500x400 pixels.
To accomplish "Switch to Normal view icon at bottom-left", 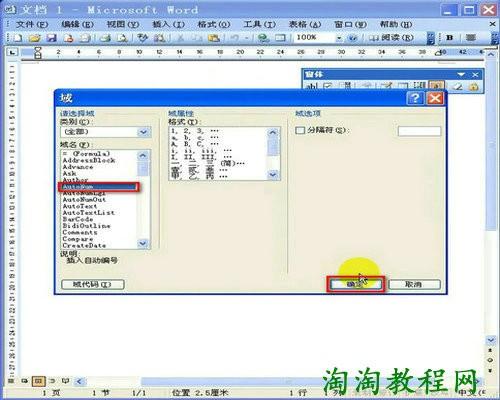I will 11,381.
